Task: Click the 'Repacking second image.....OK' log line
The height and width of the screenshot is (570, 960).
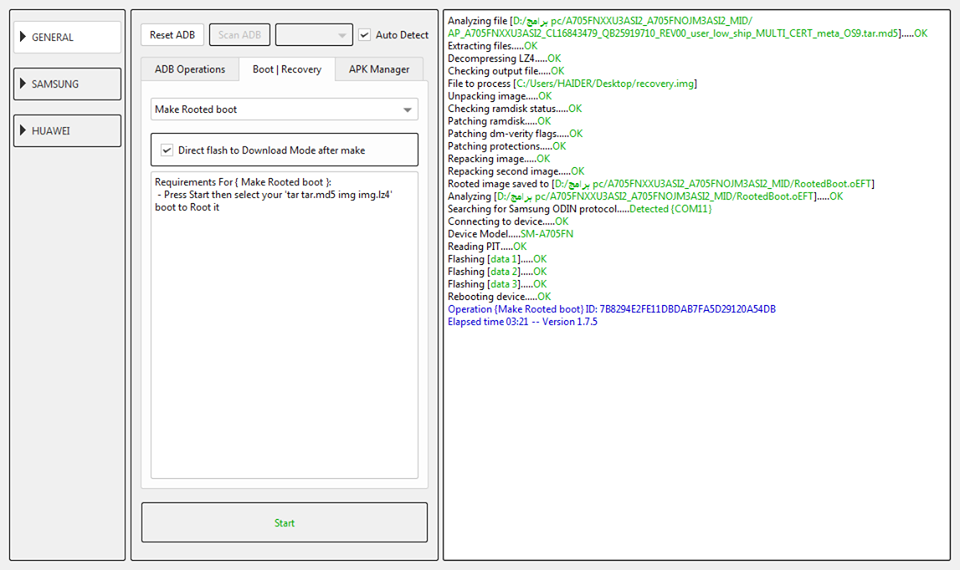Action: point(516,171)
